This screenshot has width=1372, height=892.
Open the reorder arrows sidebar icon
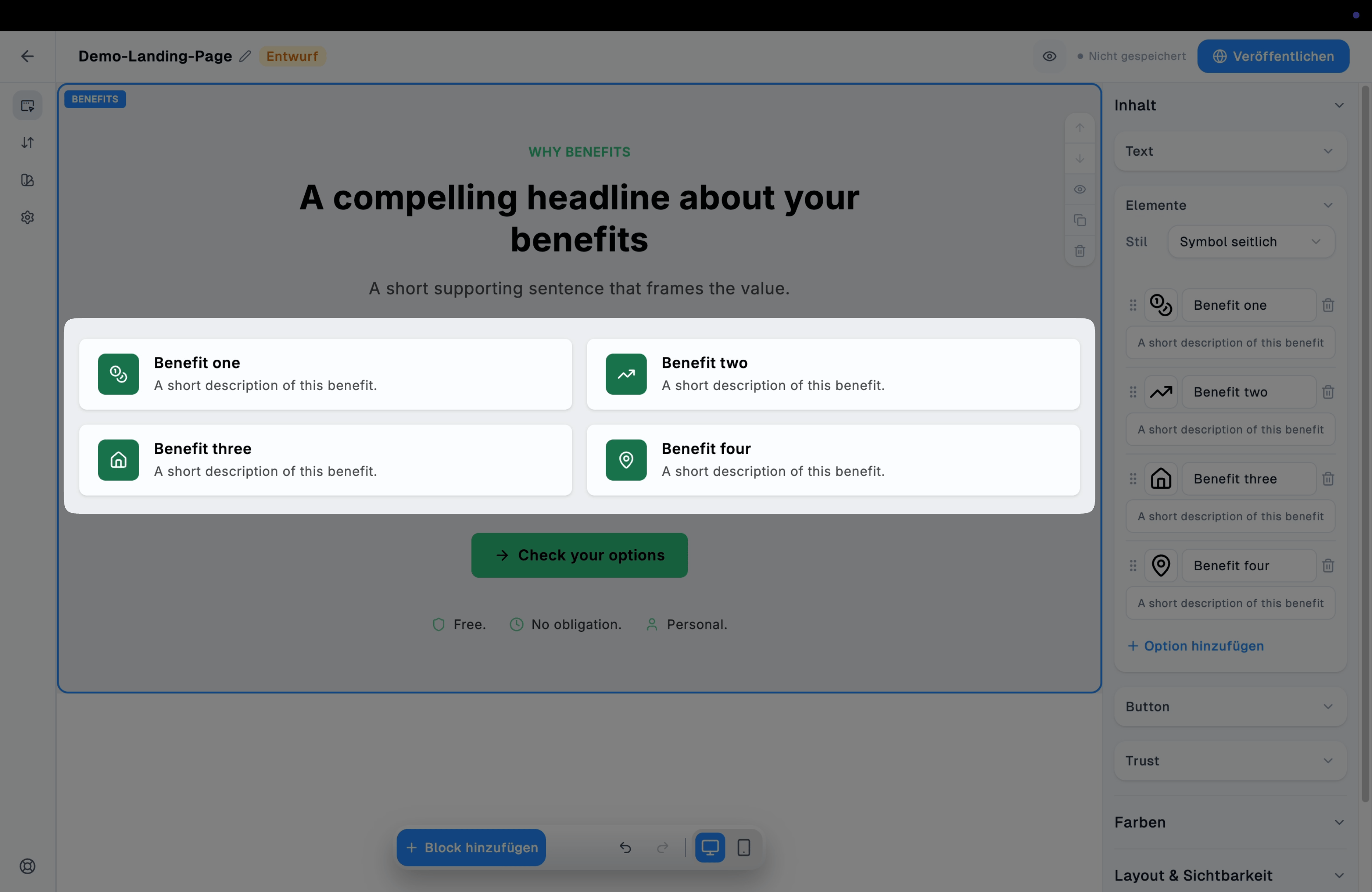tap(28, 142)
